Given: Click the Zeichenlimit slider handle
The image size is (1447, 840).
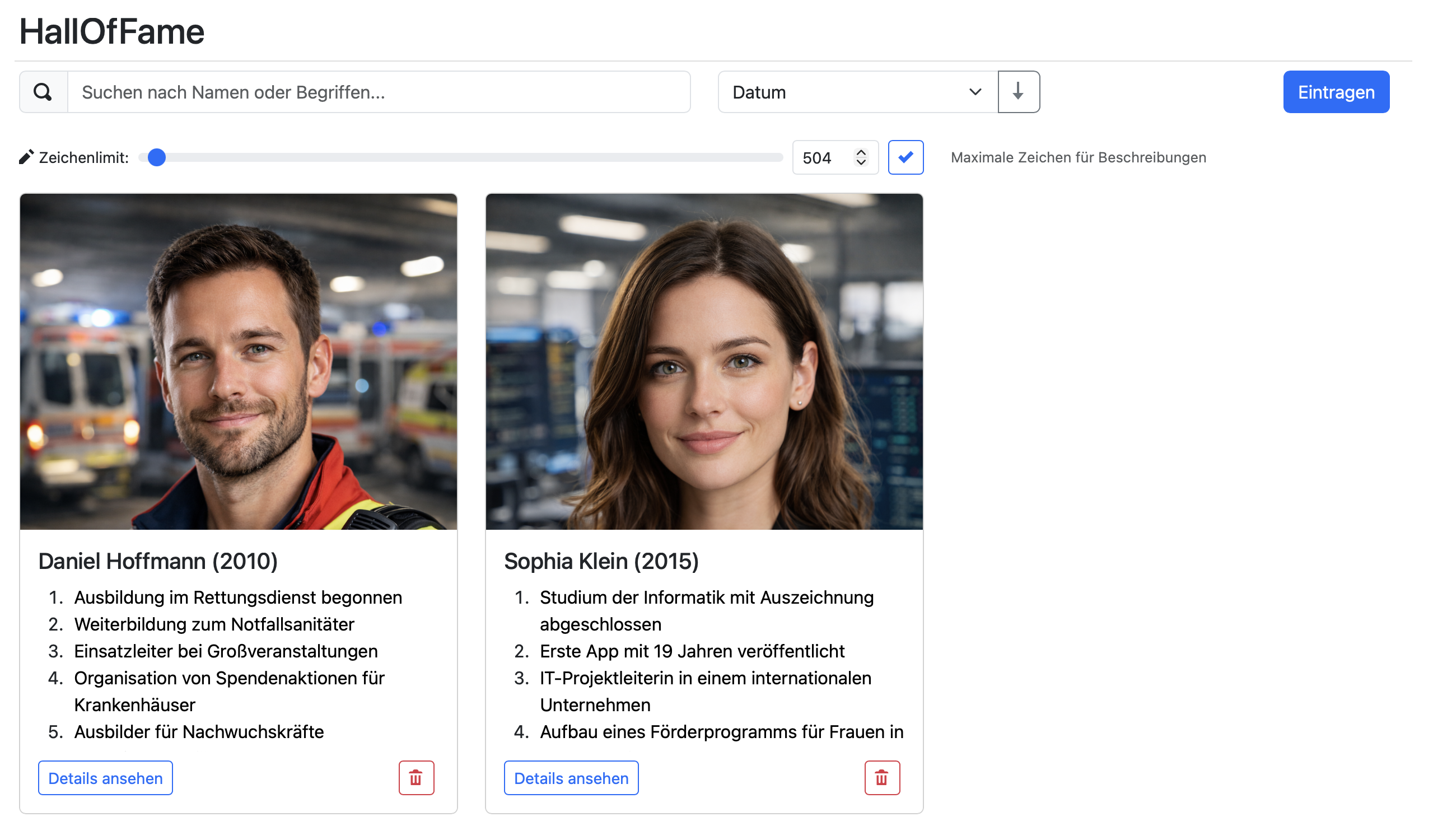Looking at the screenshot, I should [x=157, y=157].
